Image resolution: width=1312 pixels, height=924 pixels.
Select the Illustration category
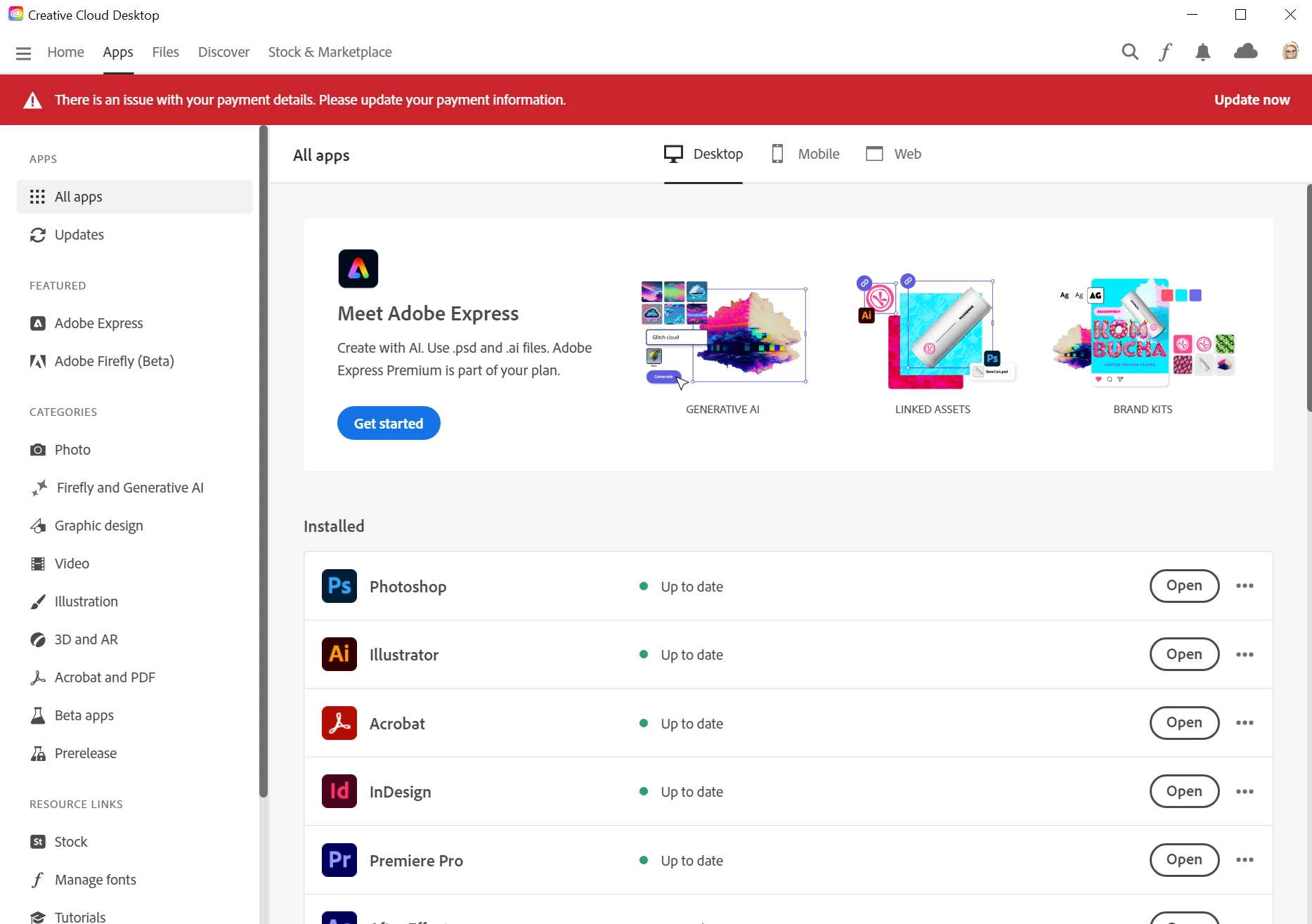(135, 601)
